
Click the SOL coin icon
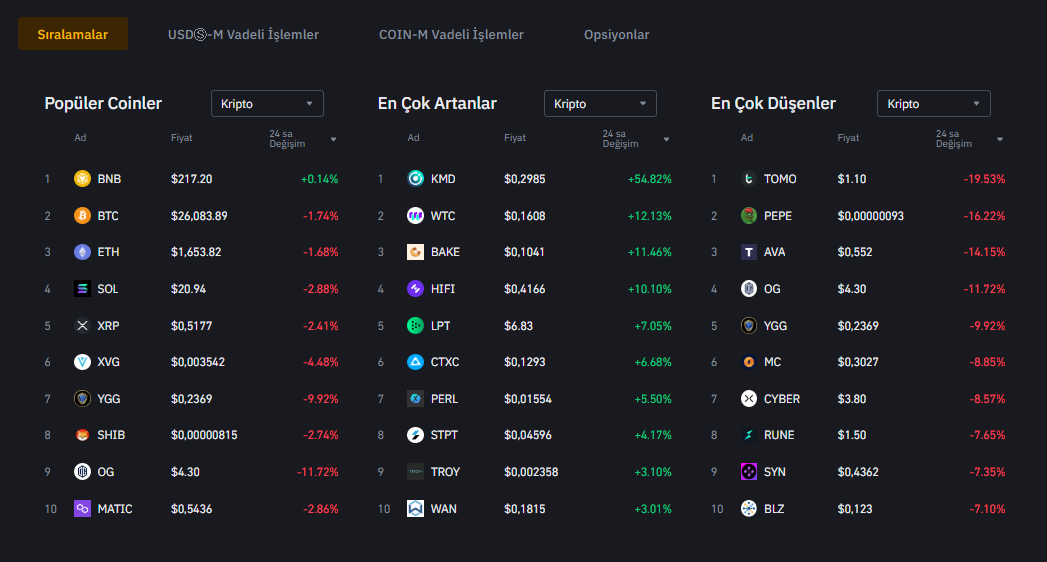tap(82, 289)
